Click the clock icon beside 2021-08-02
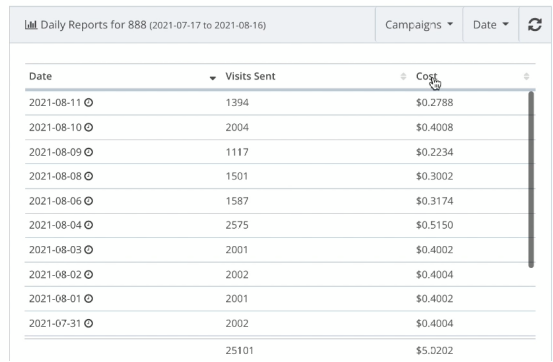 click(89, 274)
